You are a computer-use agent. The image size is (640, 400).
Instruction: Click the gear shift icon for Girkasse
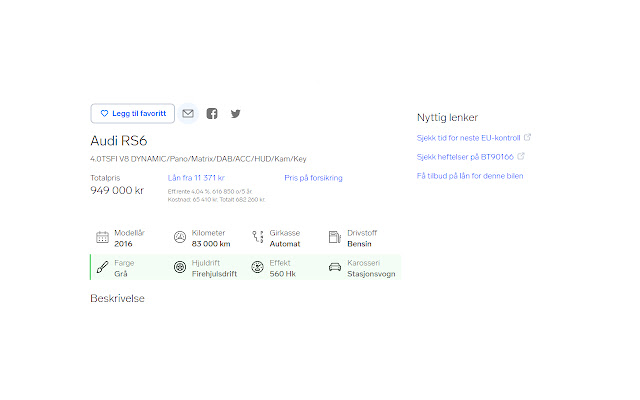(x=258, y=237)
